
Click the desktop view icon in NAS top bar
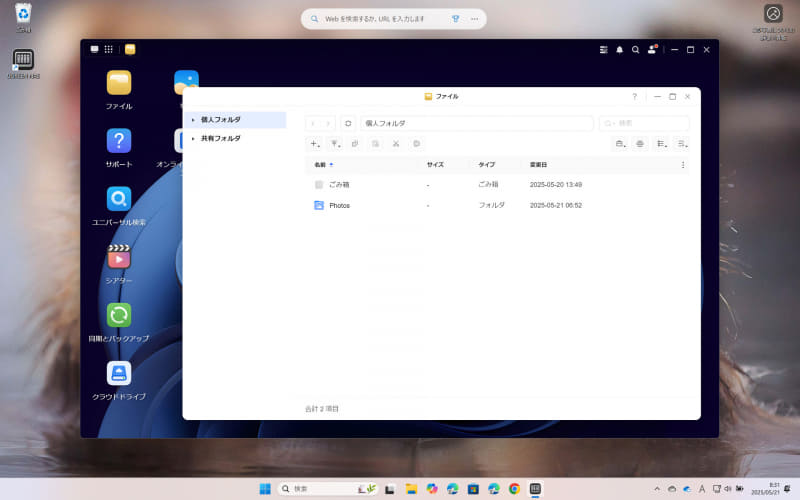pyautogui.click(x=94, y=49)
